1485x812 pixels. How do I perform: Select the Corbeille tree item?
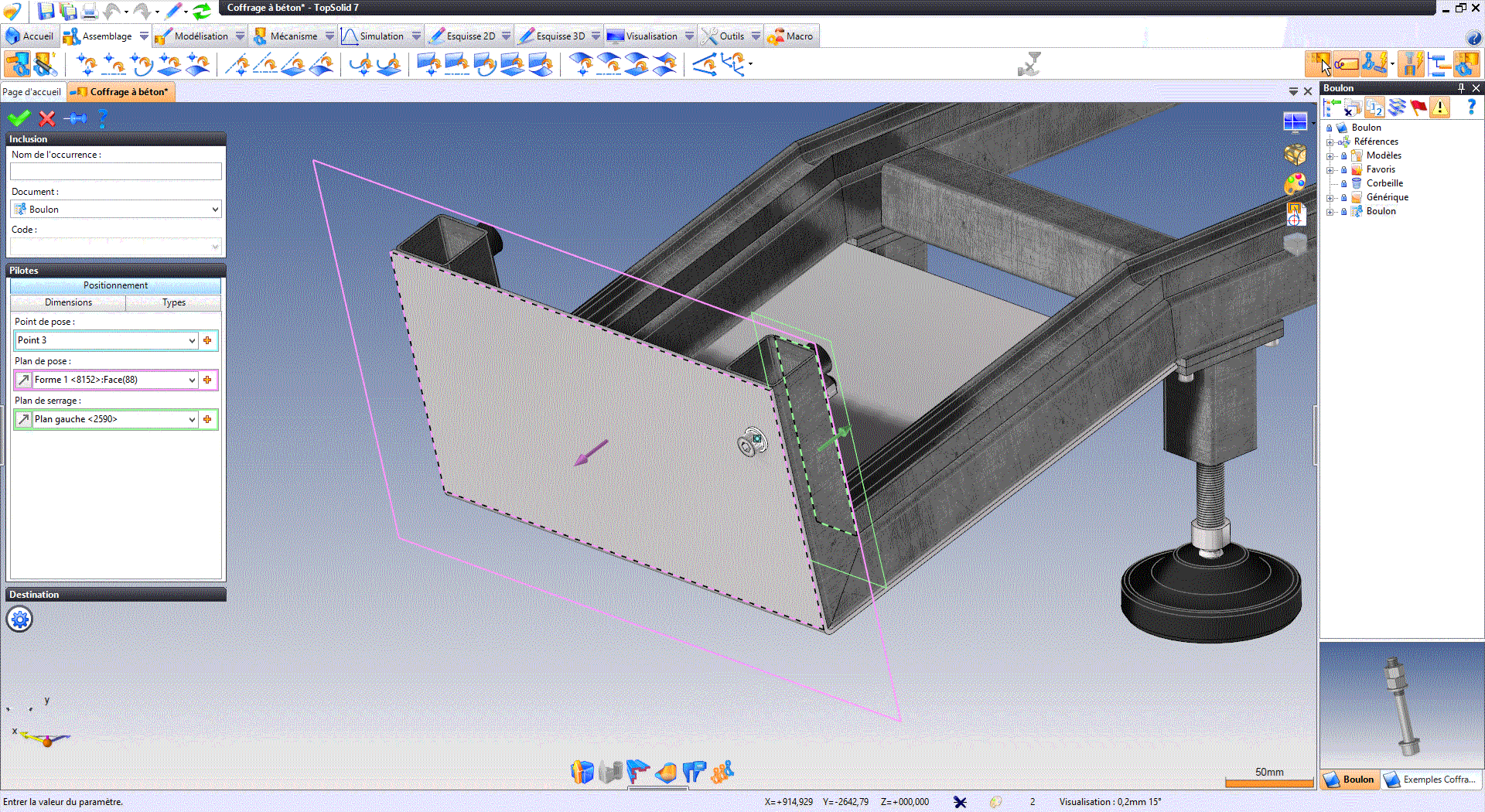pos(1384,184)
